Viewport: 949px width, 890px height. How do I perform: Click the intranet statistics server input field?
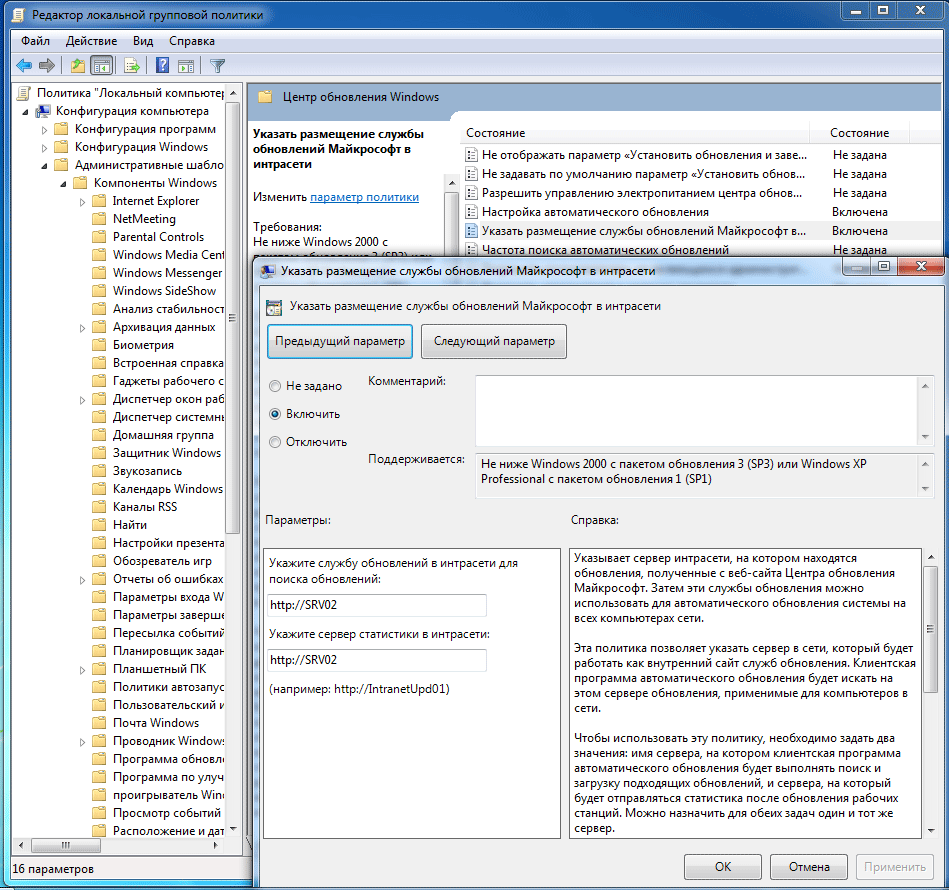(x=376, y=660)
